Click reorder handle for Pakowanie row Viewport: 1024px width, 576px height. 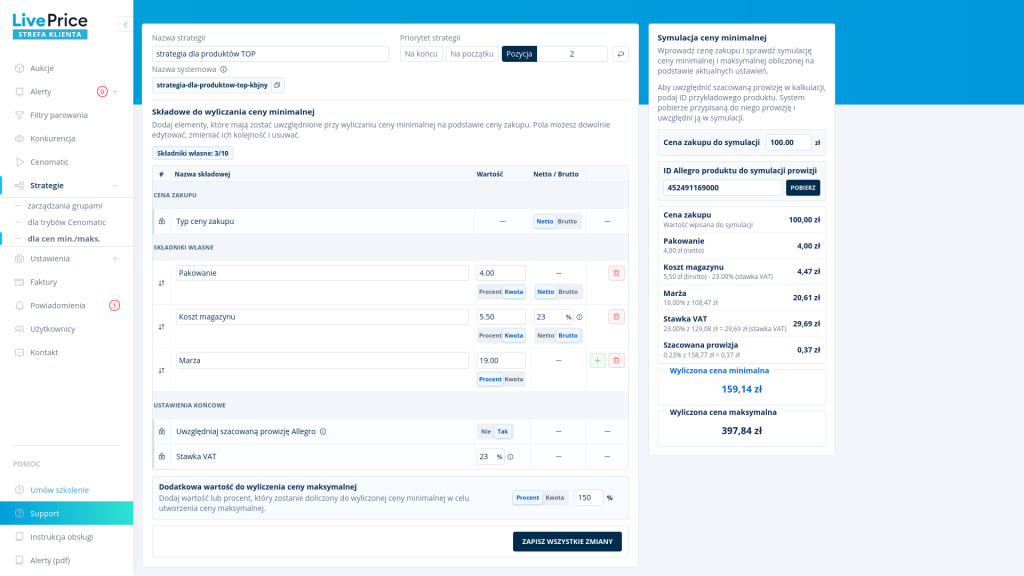tap(161, 283)
